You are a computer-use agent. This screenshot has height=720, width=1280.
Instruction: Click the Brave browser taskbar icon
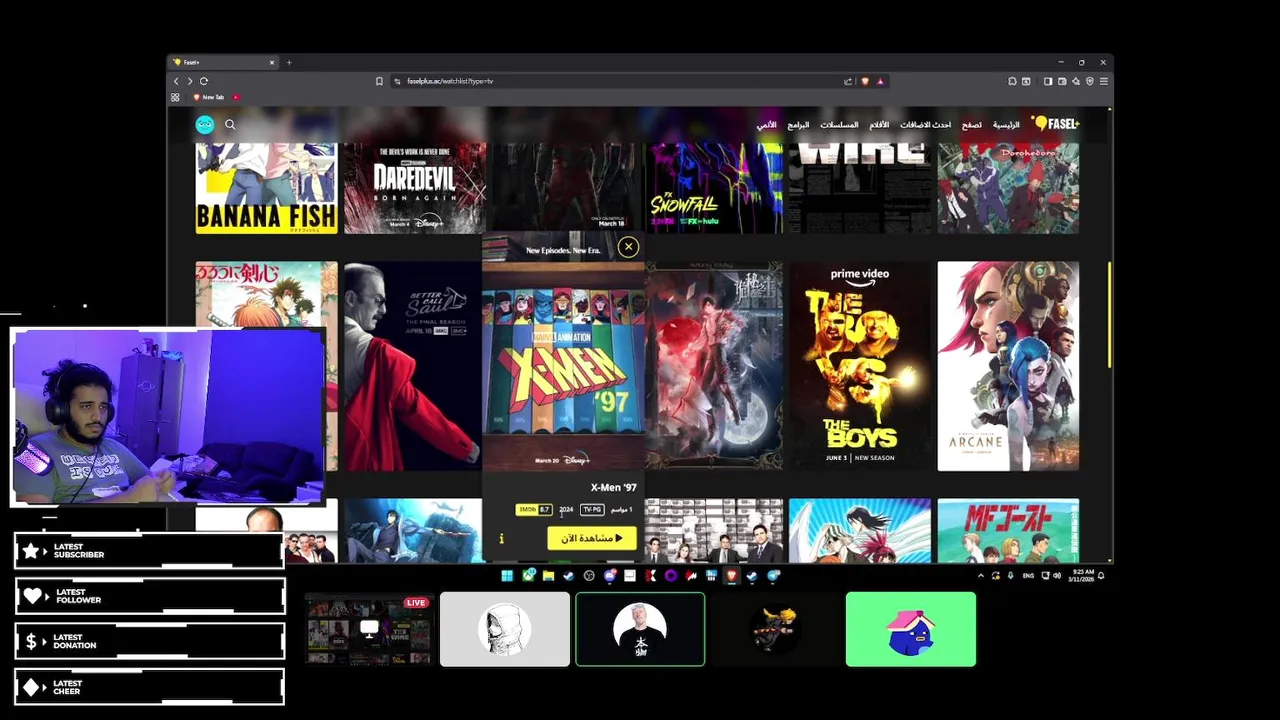[x=731, y=575]
